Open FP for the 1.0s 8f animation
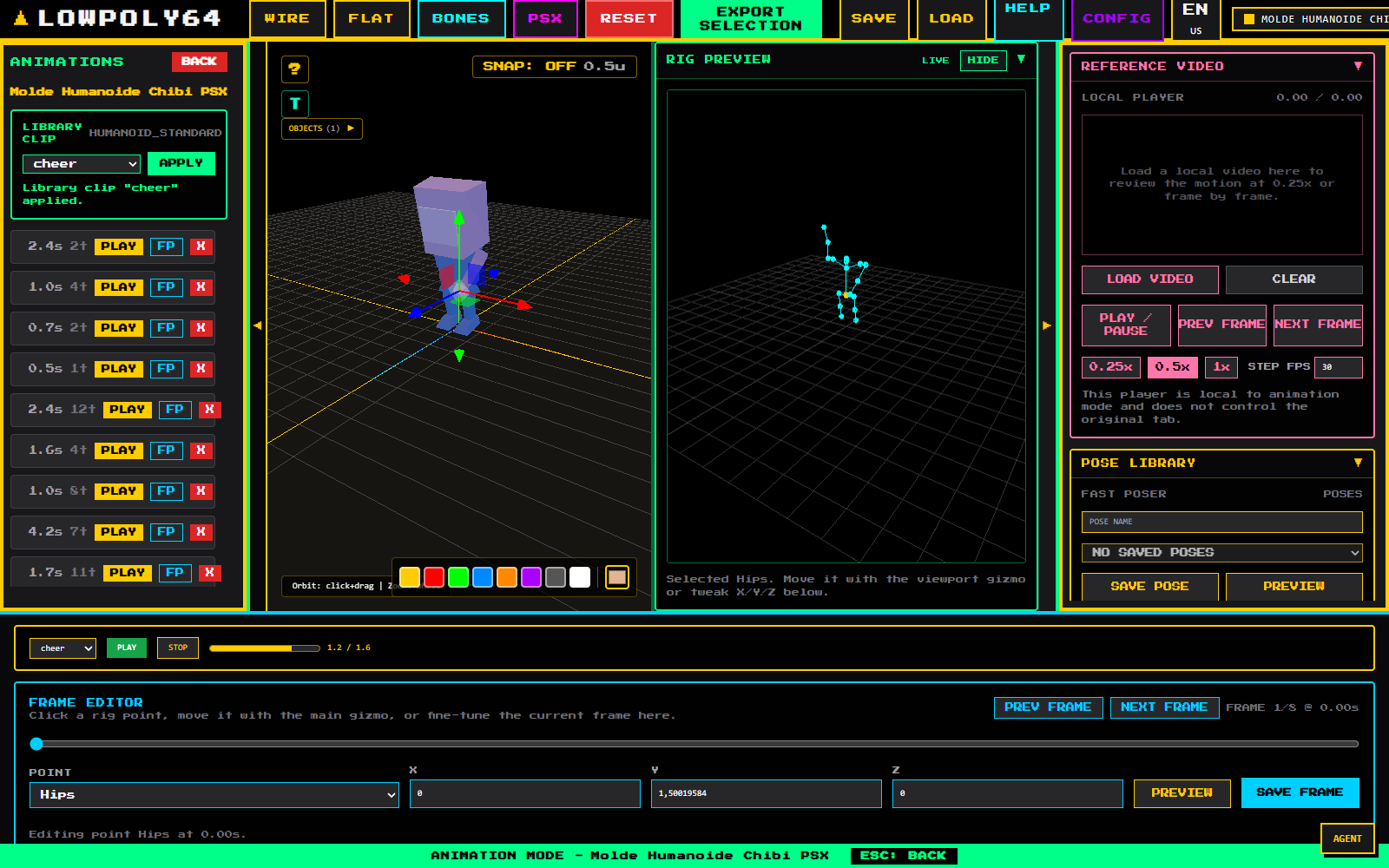Image resolution: width=1389 pixels, height=868 pixels. 166,491
